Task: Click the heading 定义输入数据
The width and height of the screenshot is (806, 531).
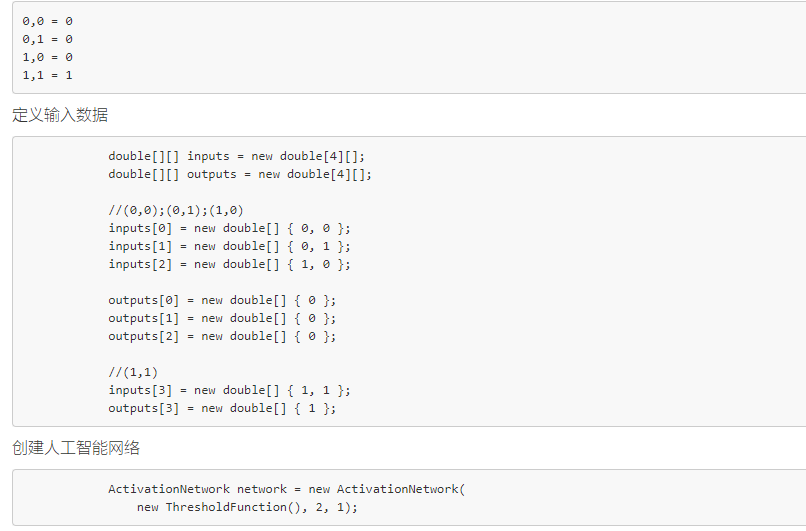Action: coord(60,115)
